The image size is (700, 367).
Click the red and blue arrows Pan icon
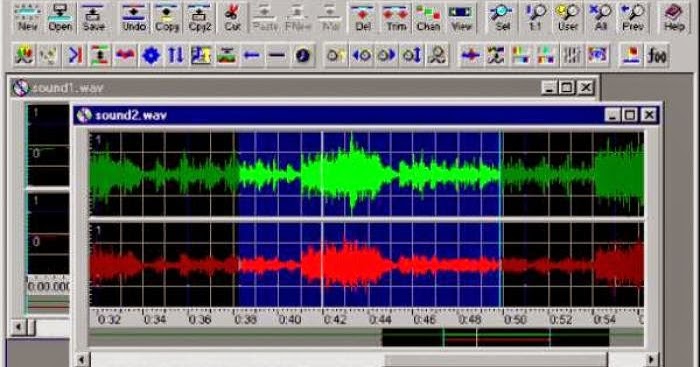470,55
